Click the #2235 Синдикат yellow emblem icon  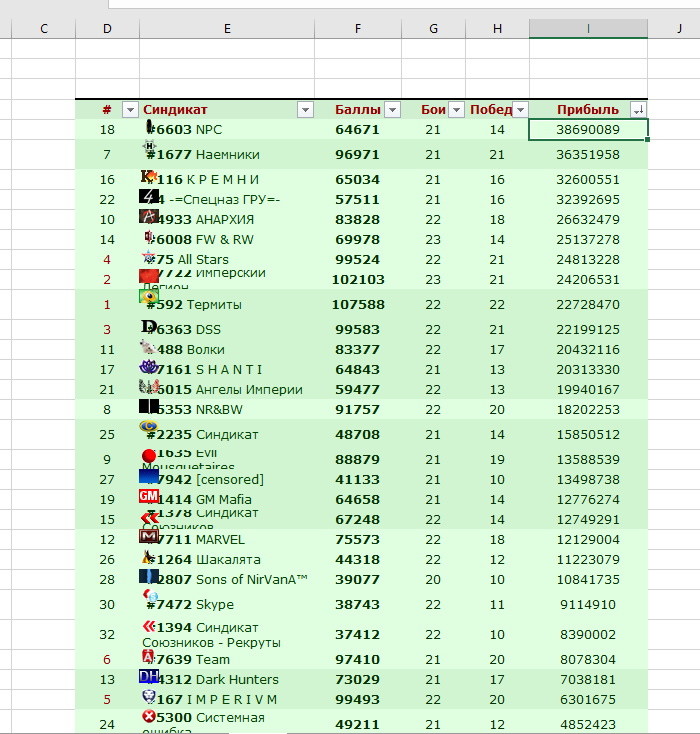click(x=148, y=426)
